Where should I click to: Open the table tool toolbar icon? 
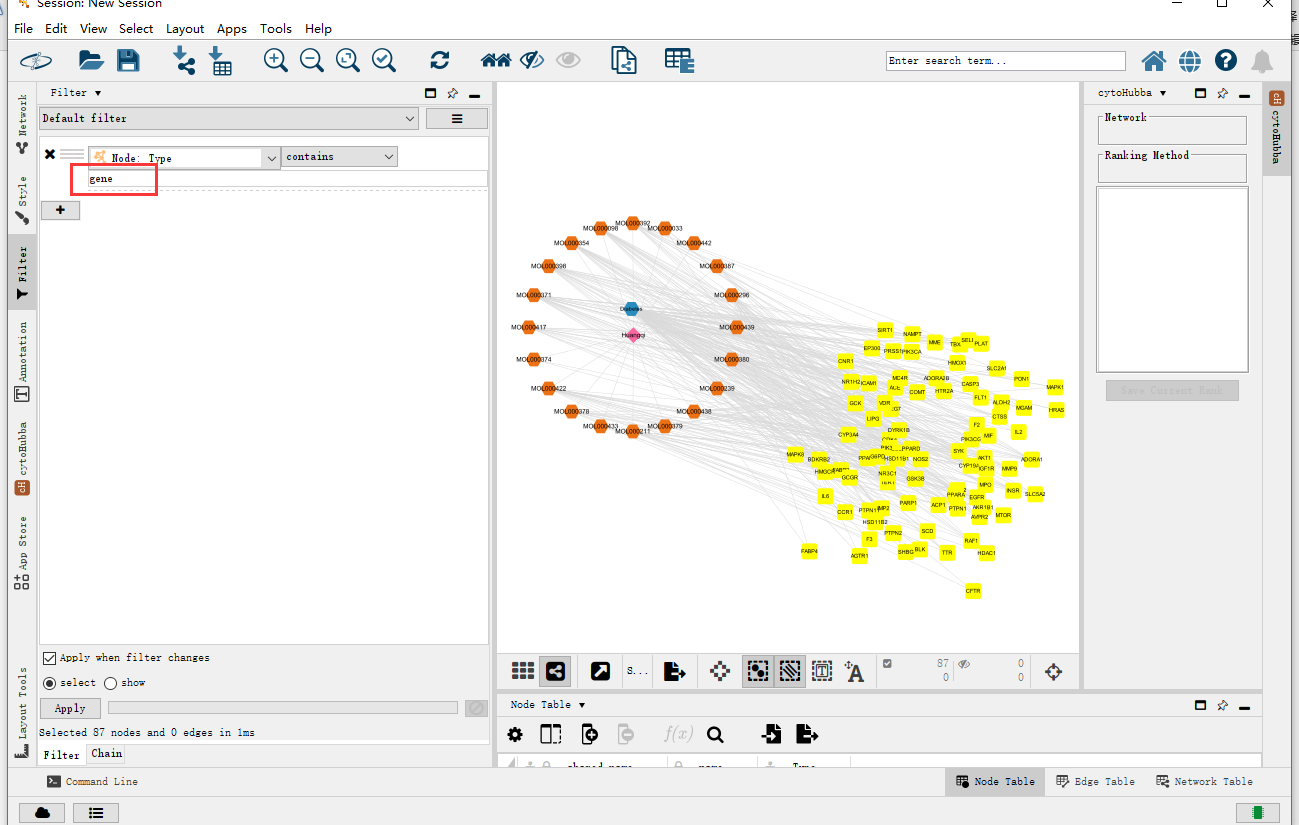point(680,60)
